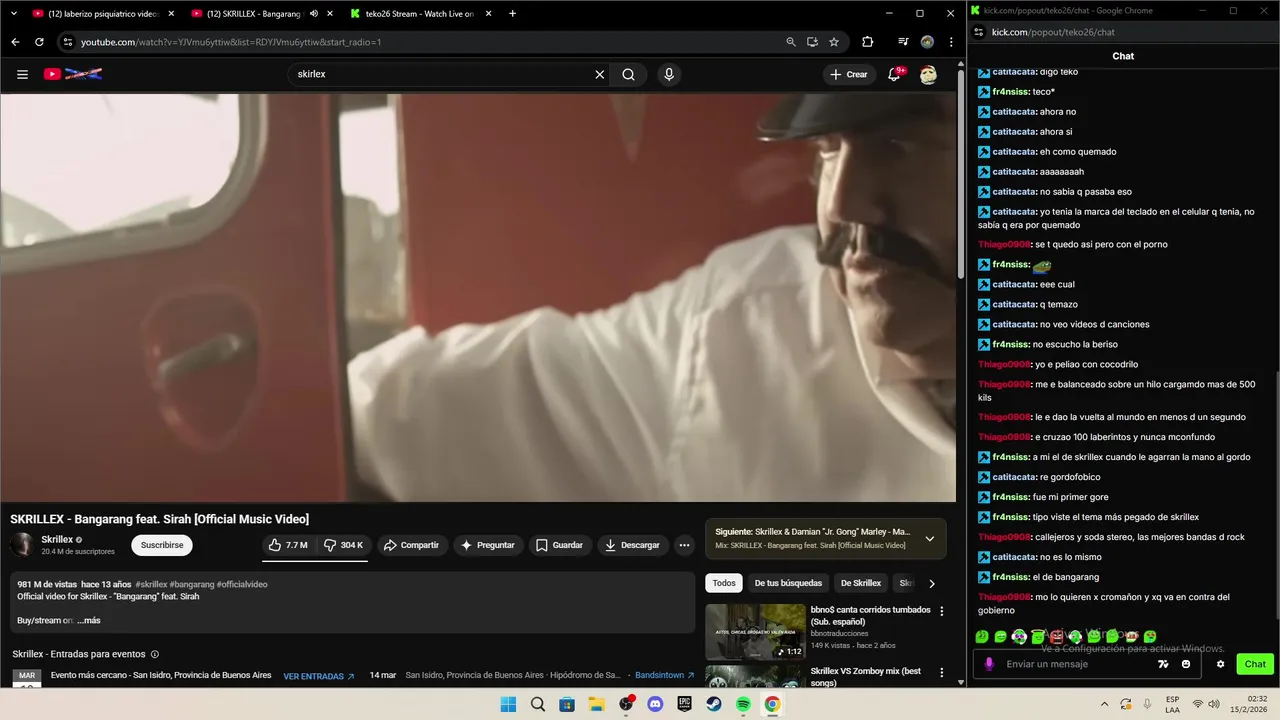Clear the 'skirlex' search text

coord(600,74)
